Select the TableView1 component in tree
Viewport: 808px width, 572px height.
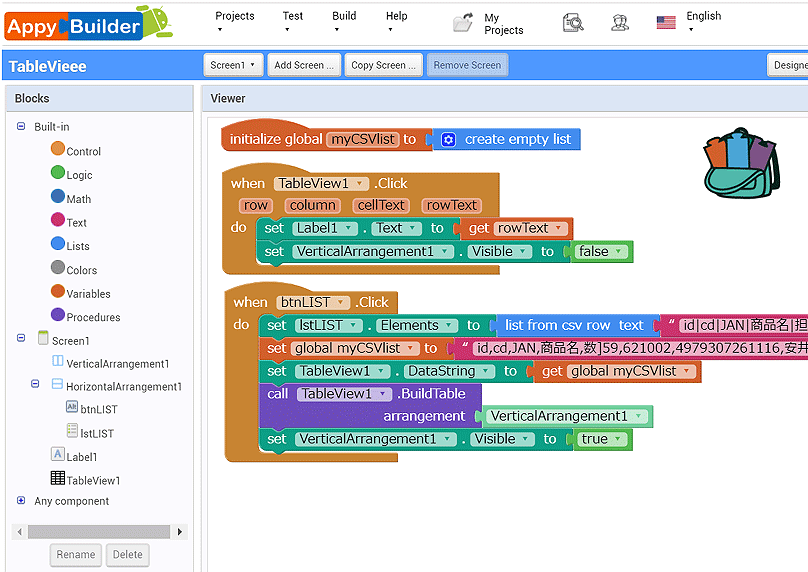pos(93,481)
